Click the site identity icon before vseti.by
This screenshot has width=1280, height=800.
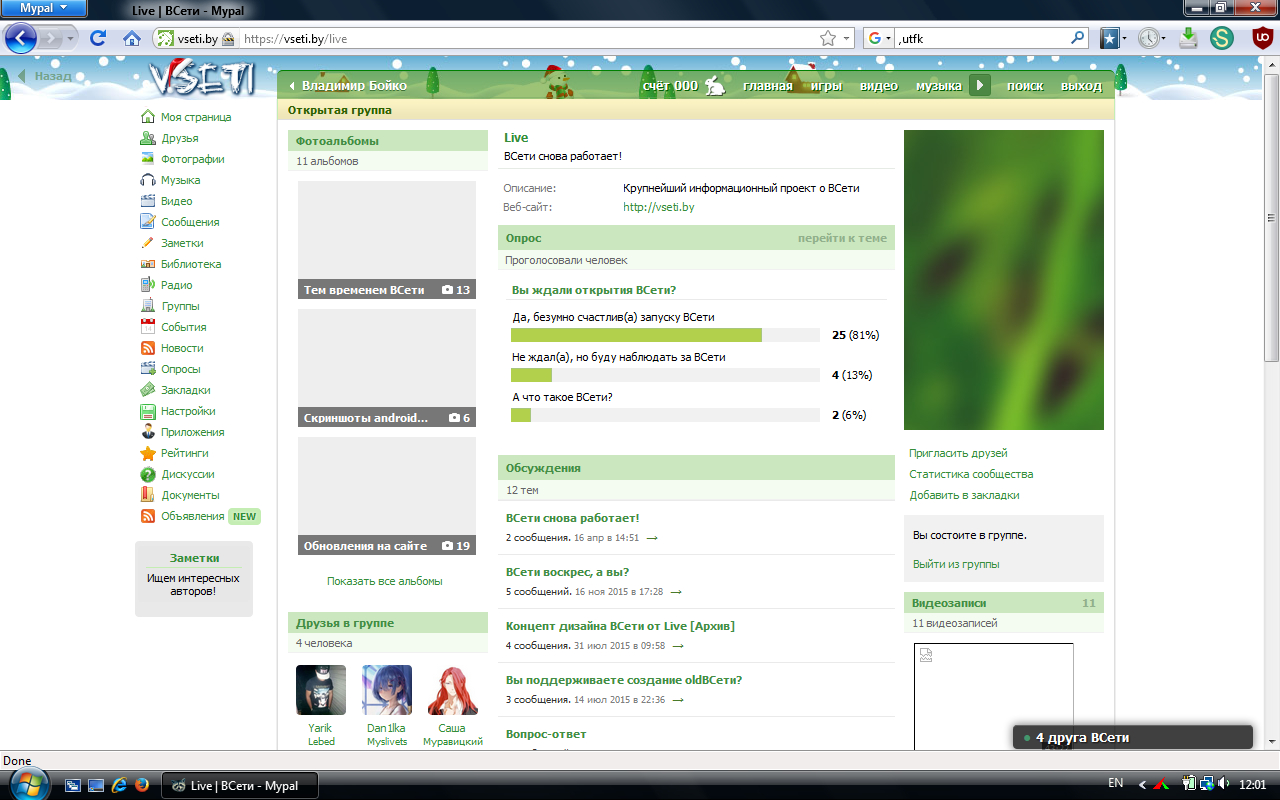coord(164,38)
